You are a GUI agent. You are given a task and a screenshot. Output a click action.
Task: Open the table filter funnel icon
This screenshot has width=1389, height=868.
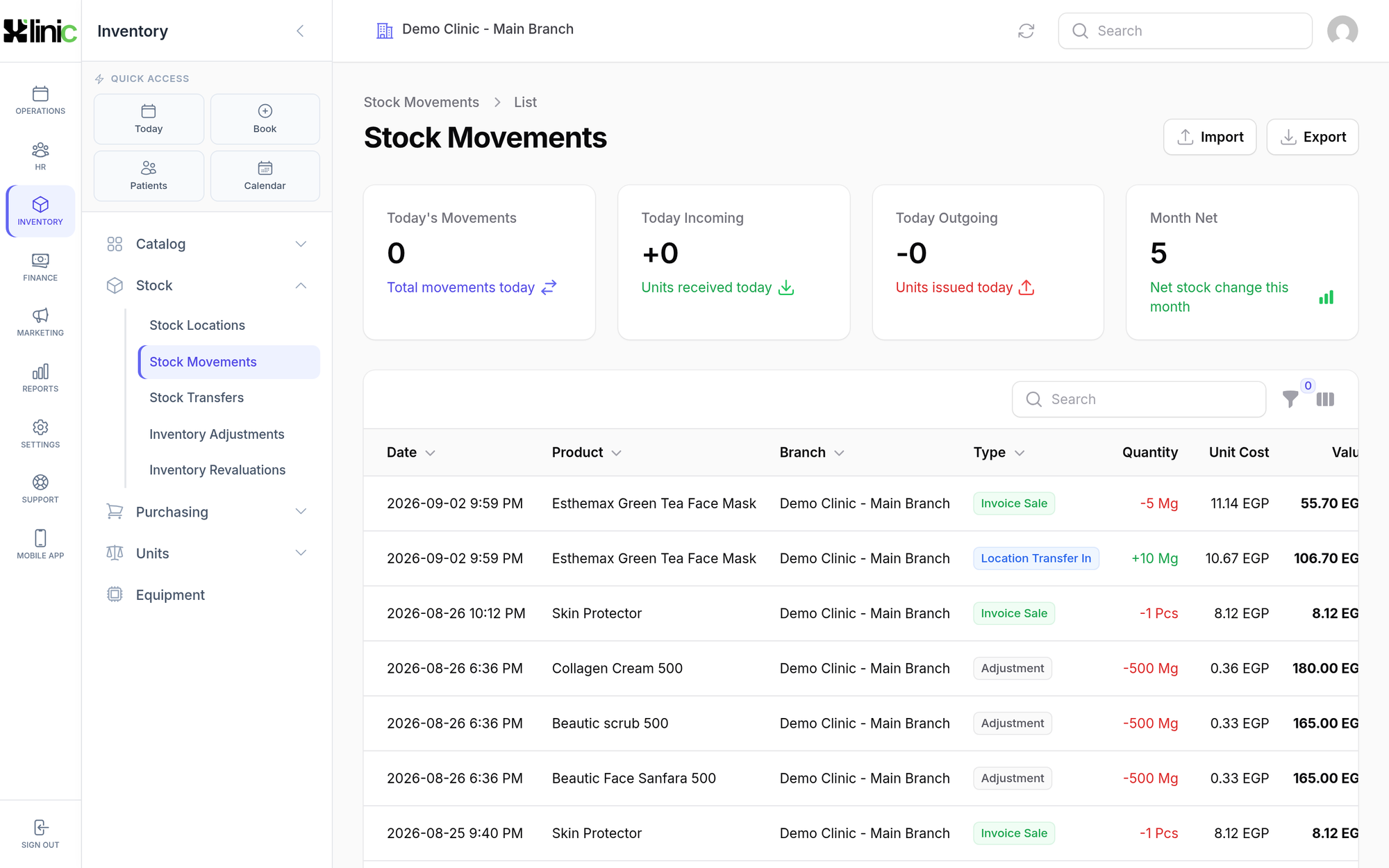tap(1290, 399)
